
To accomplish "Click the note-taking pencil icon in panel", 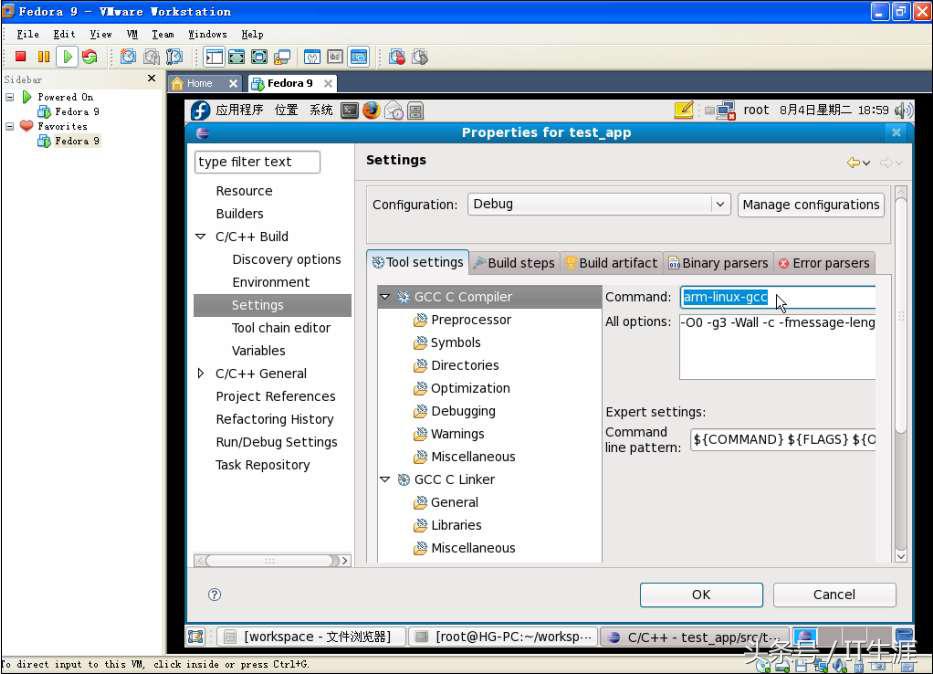I will click(684, 110).
